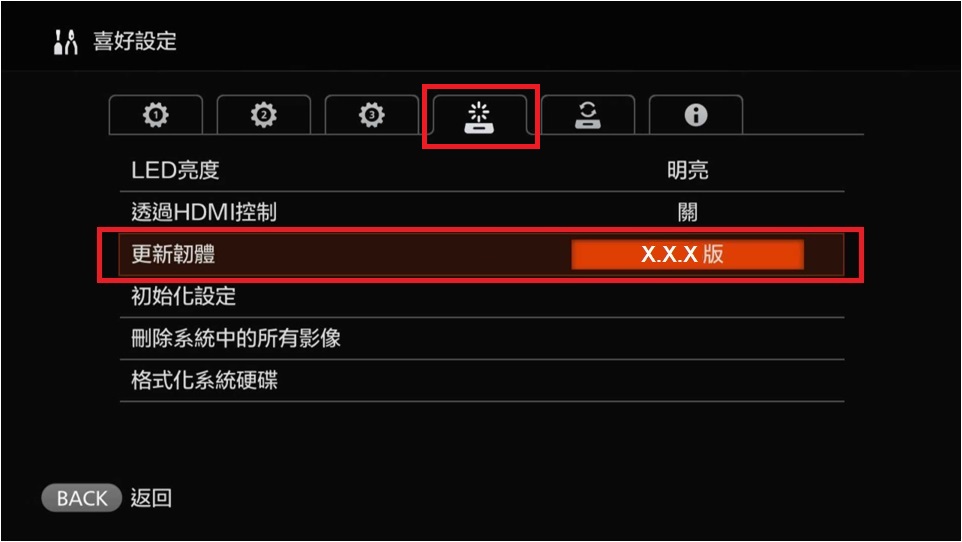The height and width of the screenshot is (542, 962).
Task: Click the BACK button
Action: pyautogui.click(x=82, y=498)
